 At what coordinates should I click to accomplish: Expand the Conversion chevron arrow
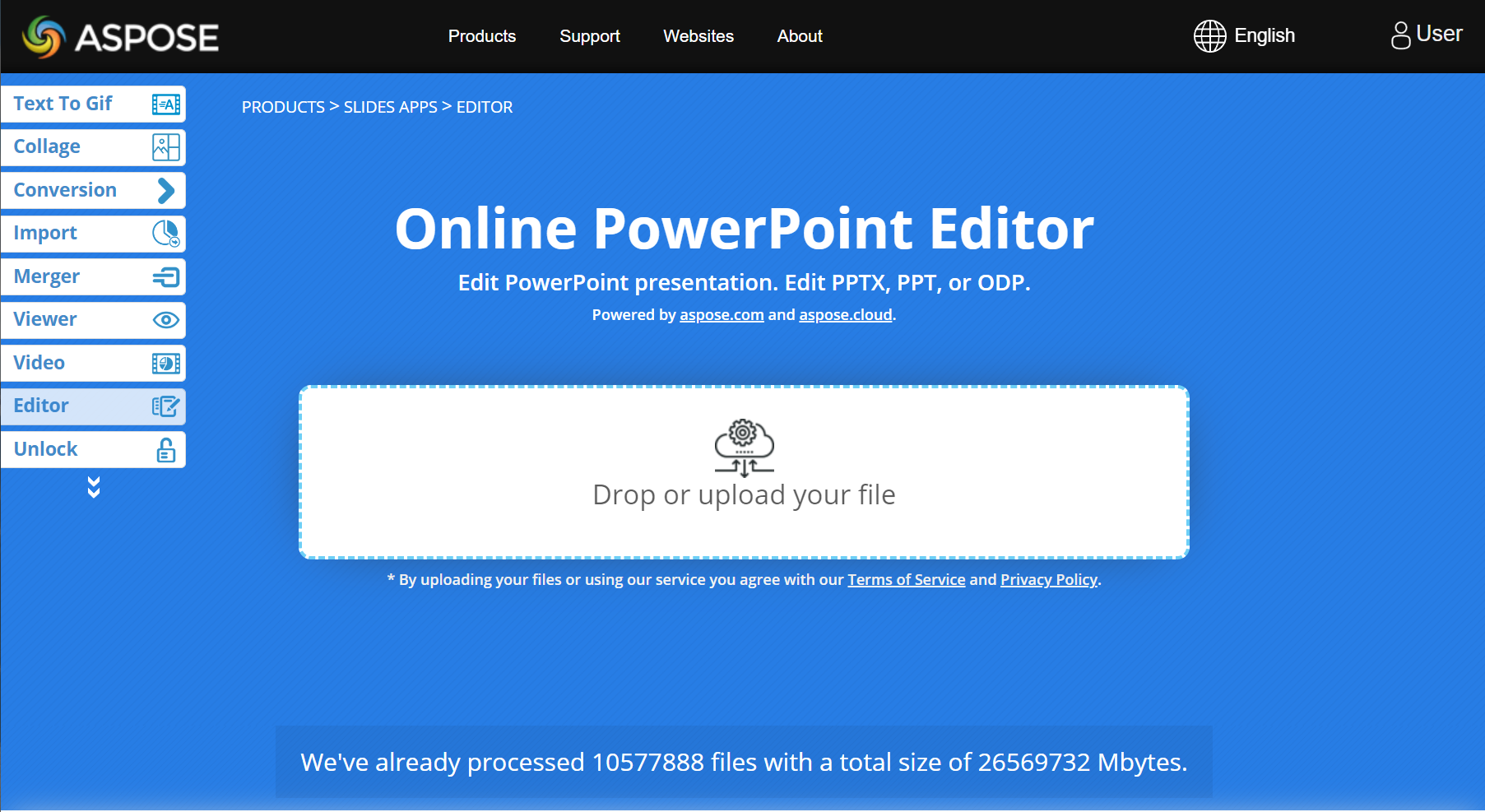[165, 191]
